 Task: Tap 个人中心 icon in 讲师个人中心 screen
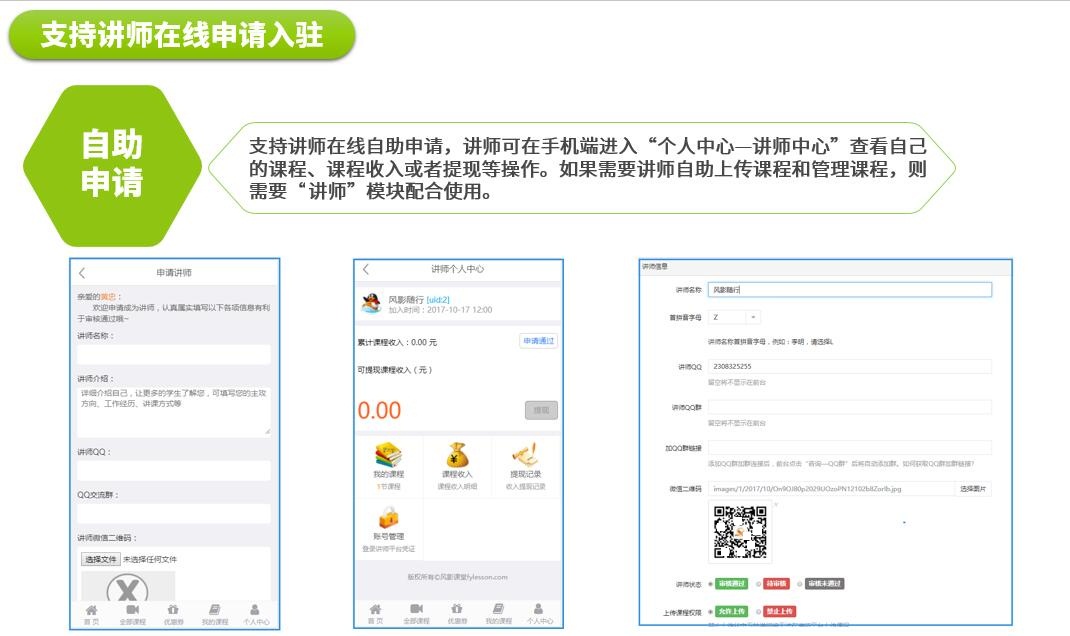[x=538, y=613]
